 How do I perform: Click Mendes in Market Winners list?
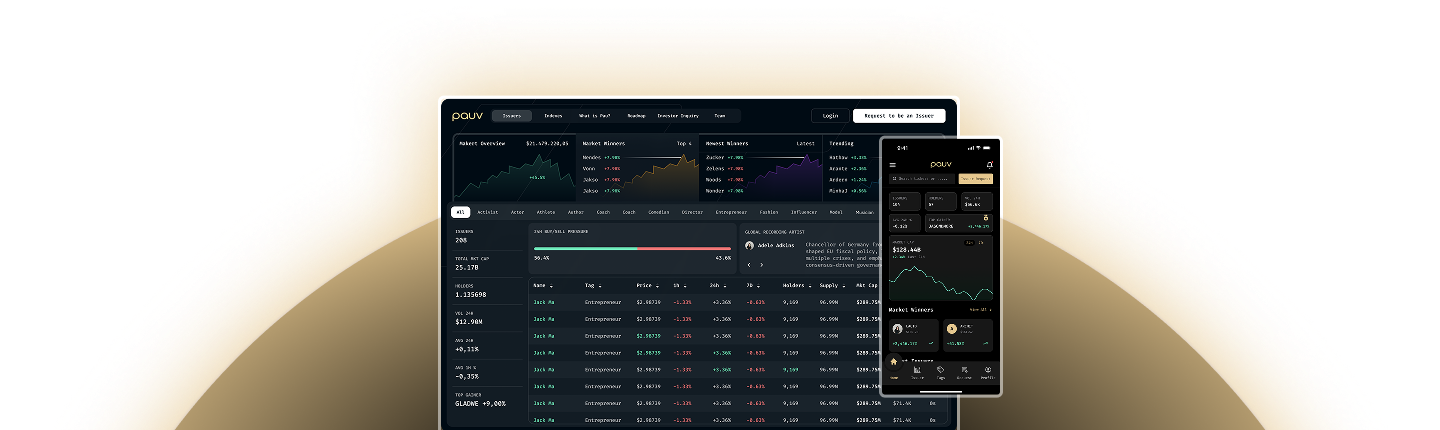[x=591, y=157]
